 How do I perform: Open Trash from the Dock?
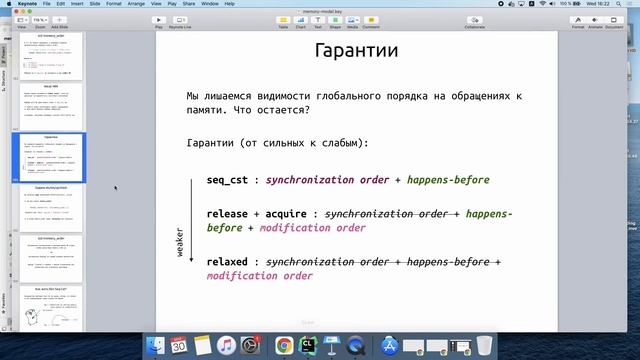(484, 345)
